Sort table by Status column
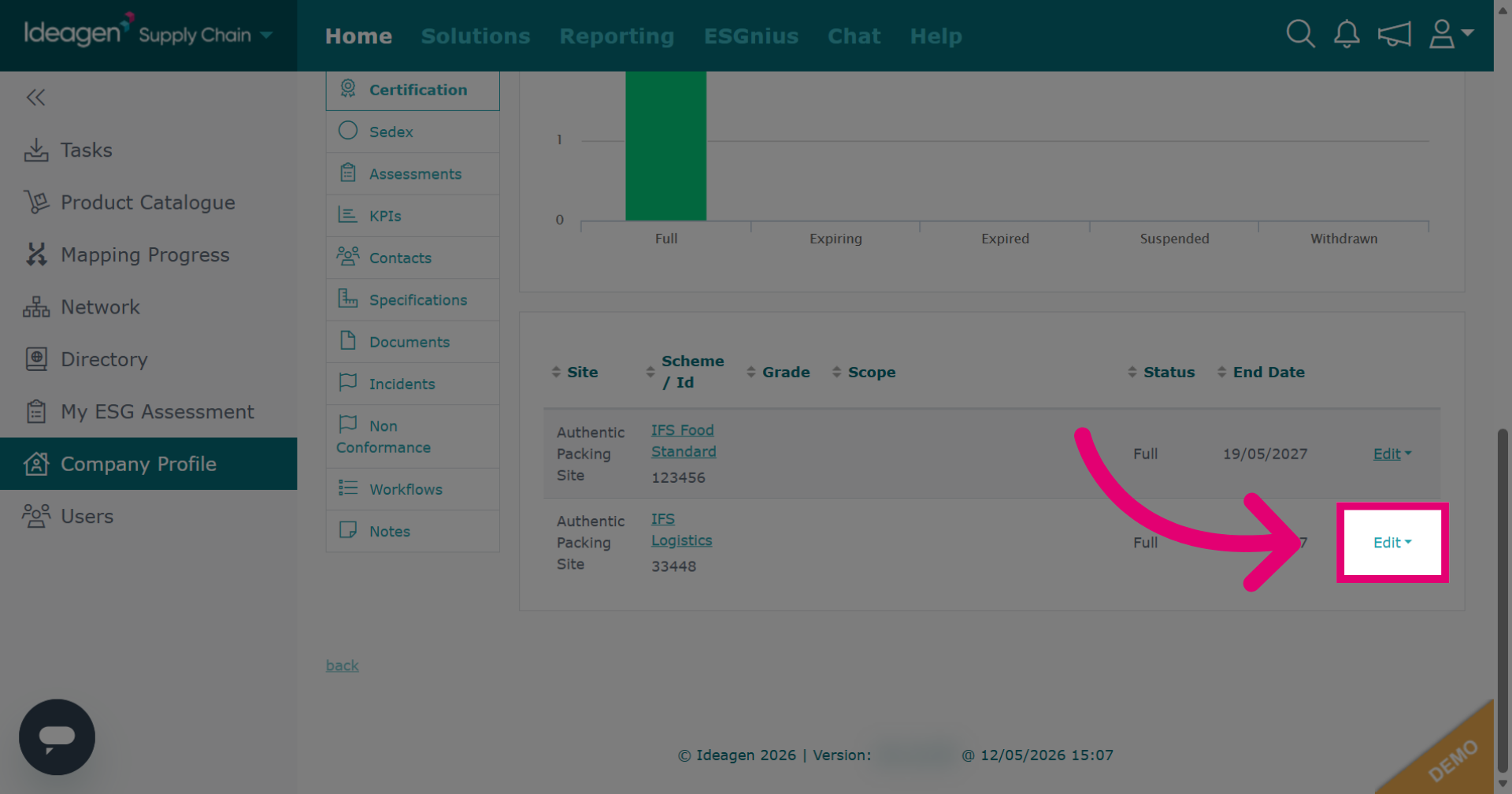 click(1161, 372)
